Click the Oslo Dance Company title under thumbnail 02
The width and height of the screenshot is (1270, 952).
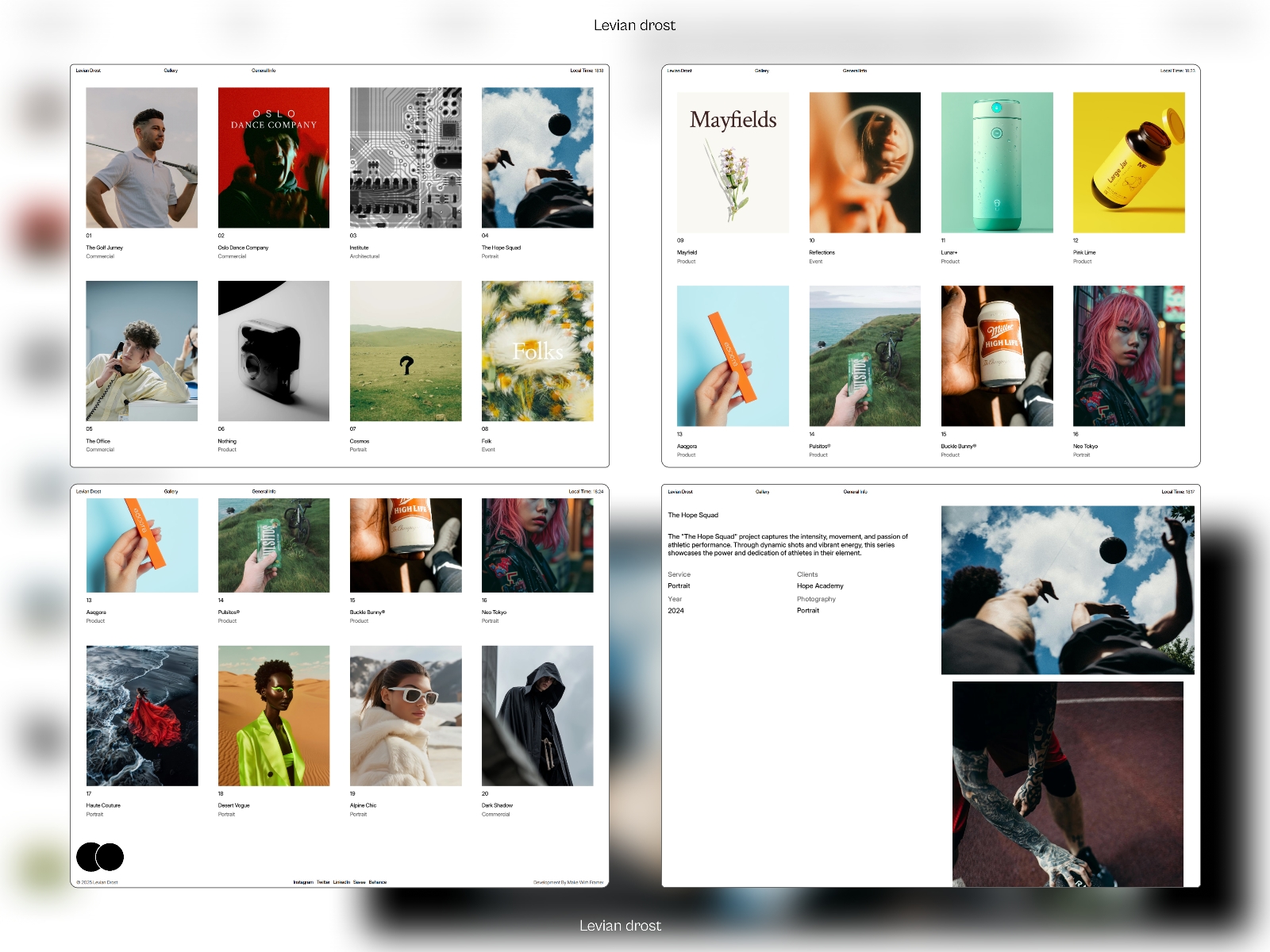point(243,248)
